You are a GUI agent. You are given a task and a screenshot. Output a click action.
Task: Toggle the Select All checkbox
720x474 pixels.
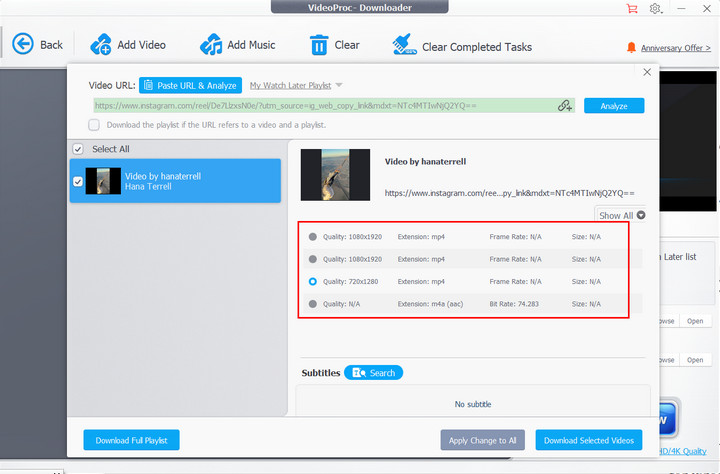pyautogui.click(x=78, y=149)
